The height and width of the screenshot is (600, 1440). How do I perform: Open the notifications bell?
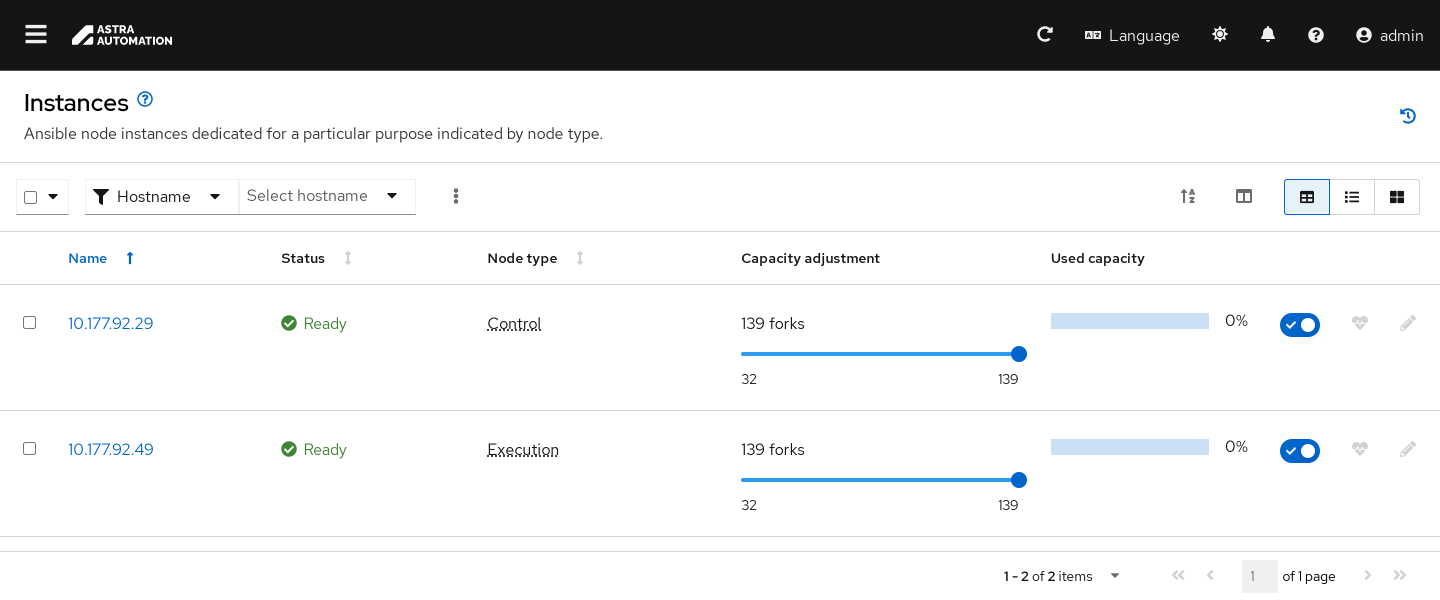[x=1268, y=35]
